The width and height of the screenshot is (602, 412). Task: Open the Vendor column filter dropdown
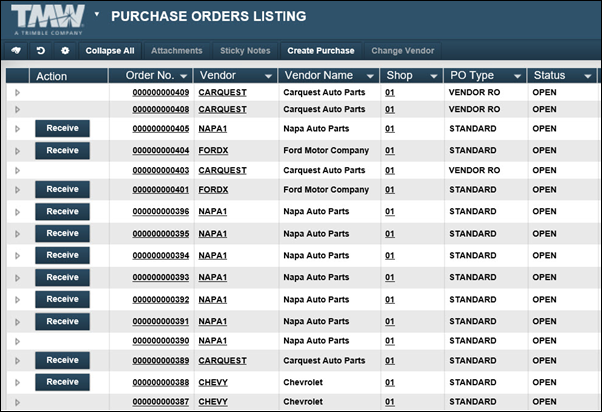point(268,76)
